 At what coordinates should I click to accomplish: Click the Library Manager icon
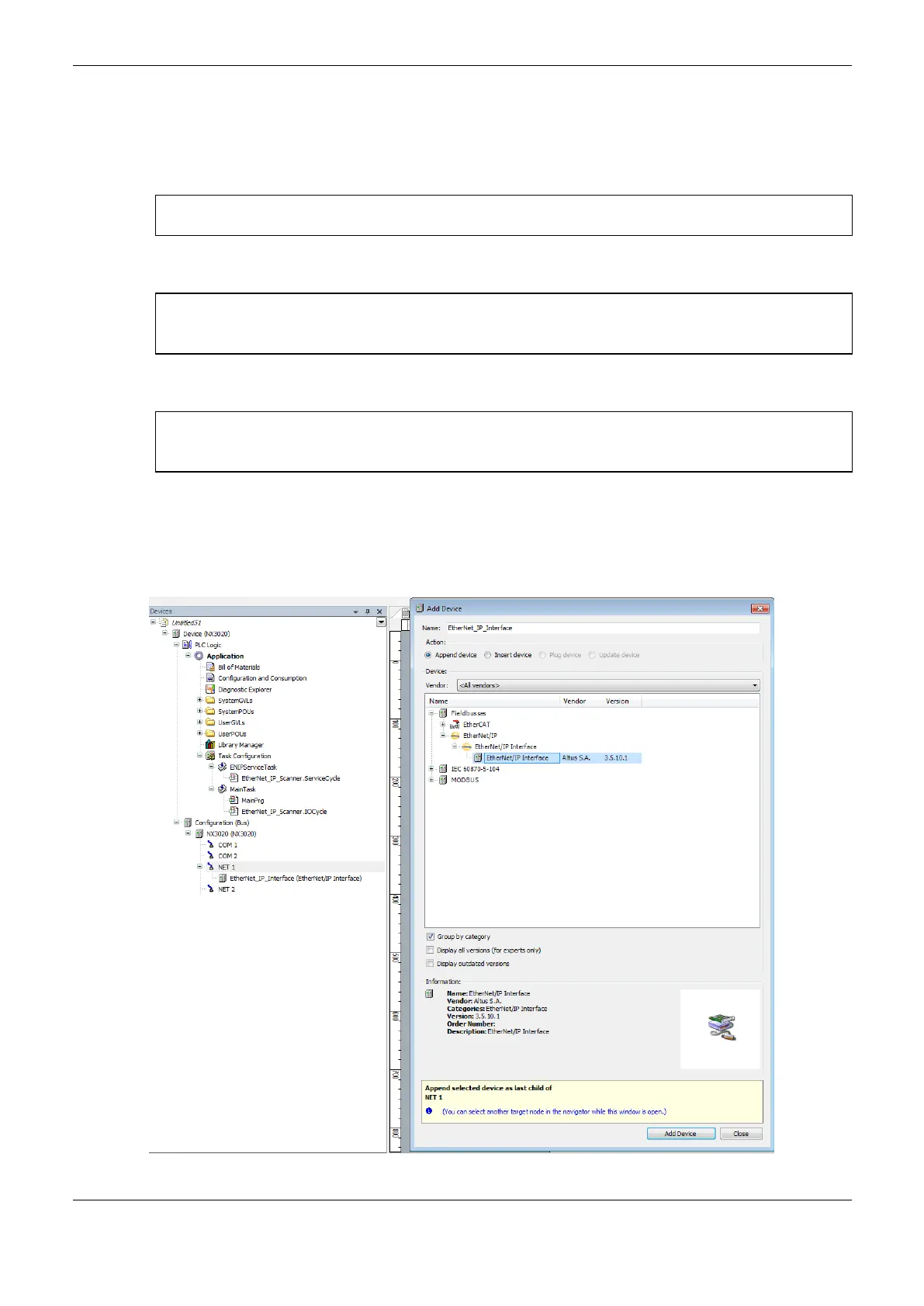[x=210, y=745]
